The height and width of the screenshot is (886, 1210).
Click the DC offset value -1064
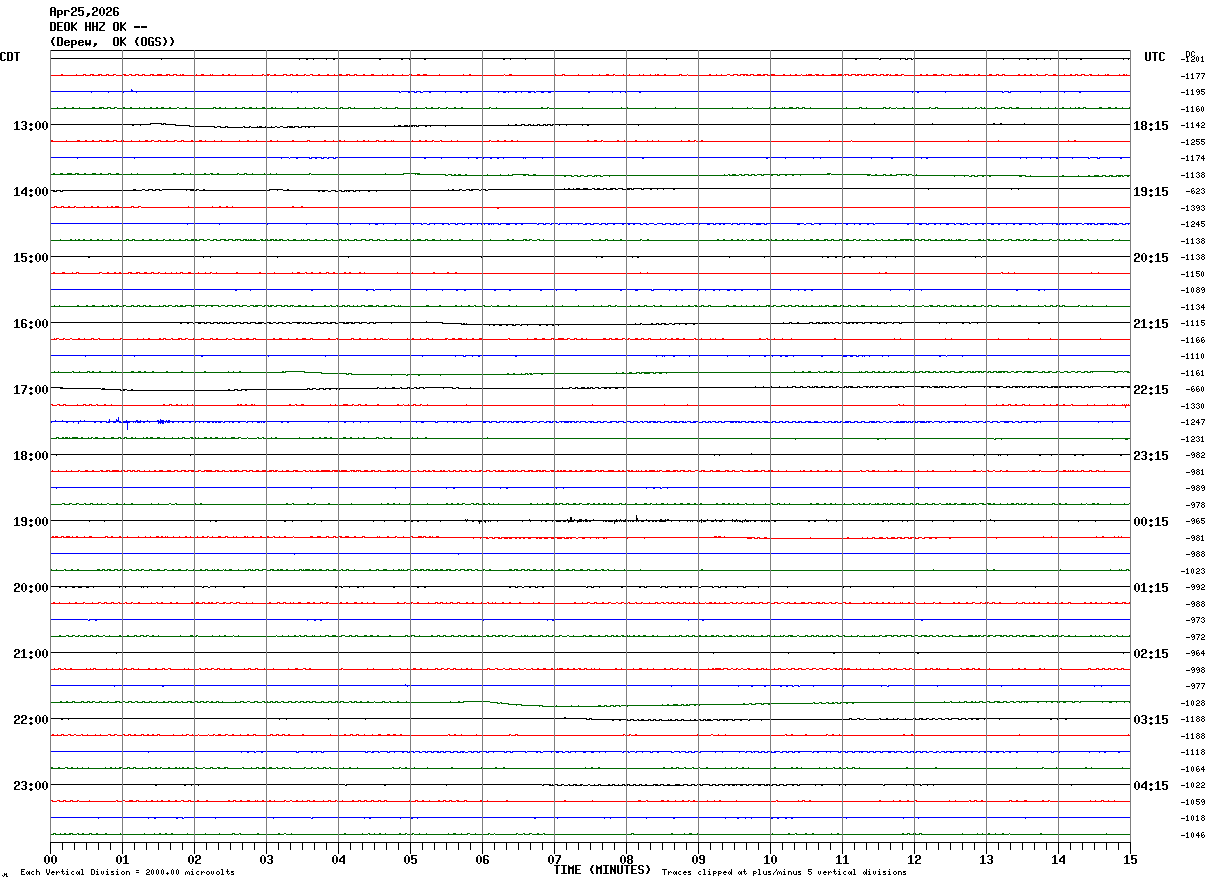coord(1194,769)
